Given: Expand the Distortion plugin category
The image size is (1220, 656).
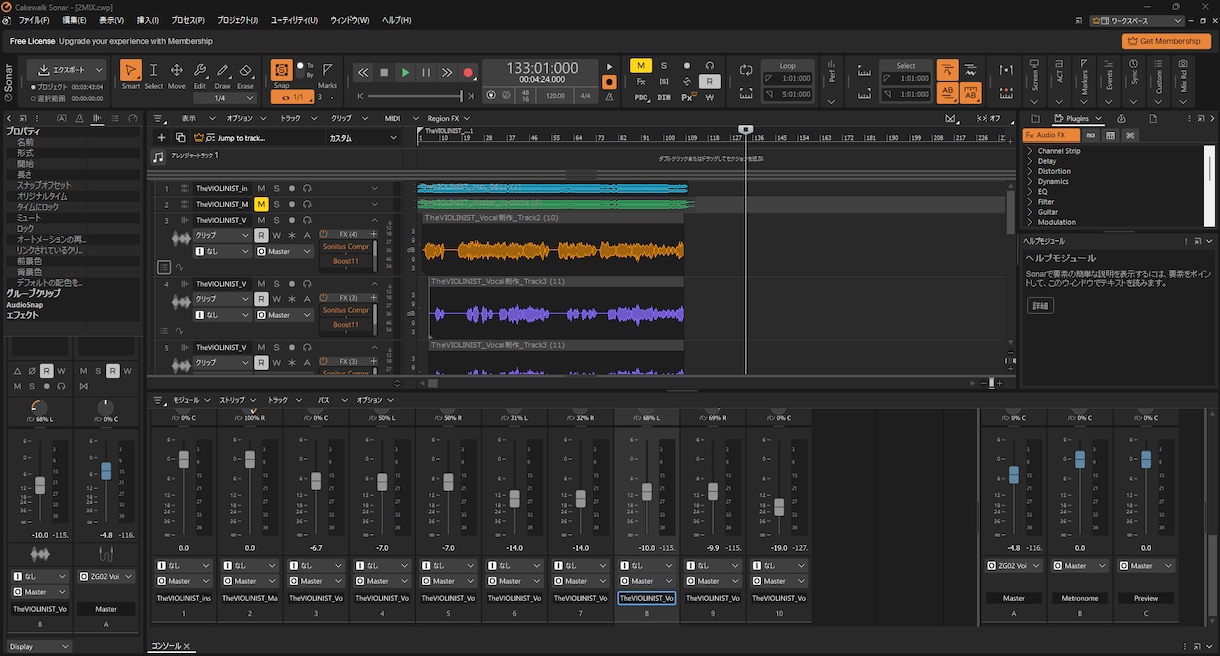Looking at the screenshot, I should point(1030,171).
